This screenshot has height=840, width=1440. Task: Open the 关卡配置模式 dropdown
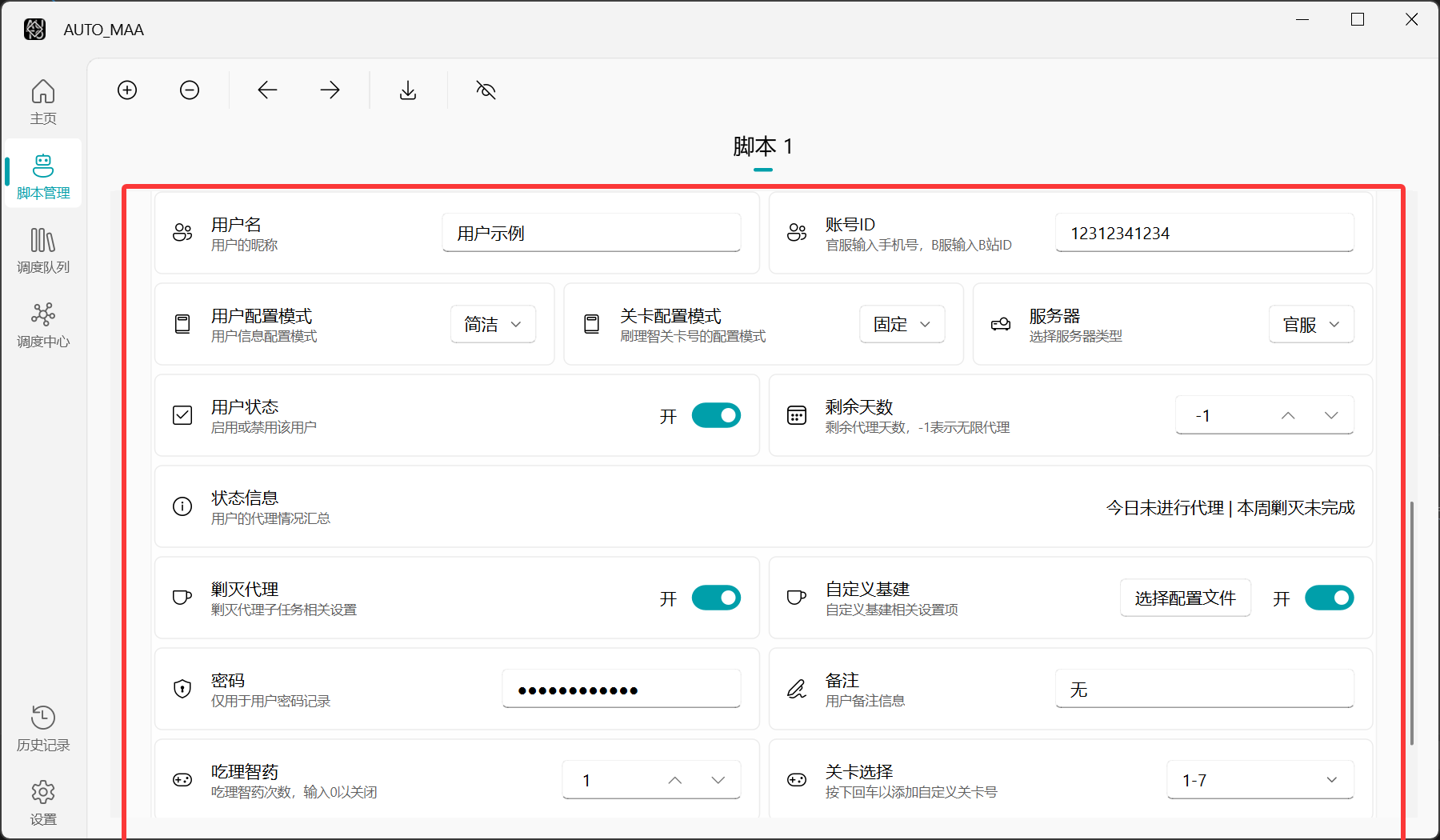click(902, 324)
